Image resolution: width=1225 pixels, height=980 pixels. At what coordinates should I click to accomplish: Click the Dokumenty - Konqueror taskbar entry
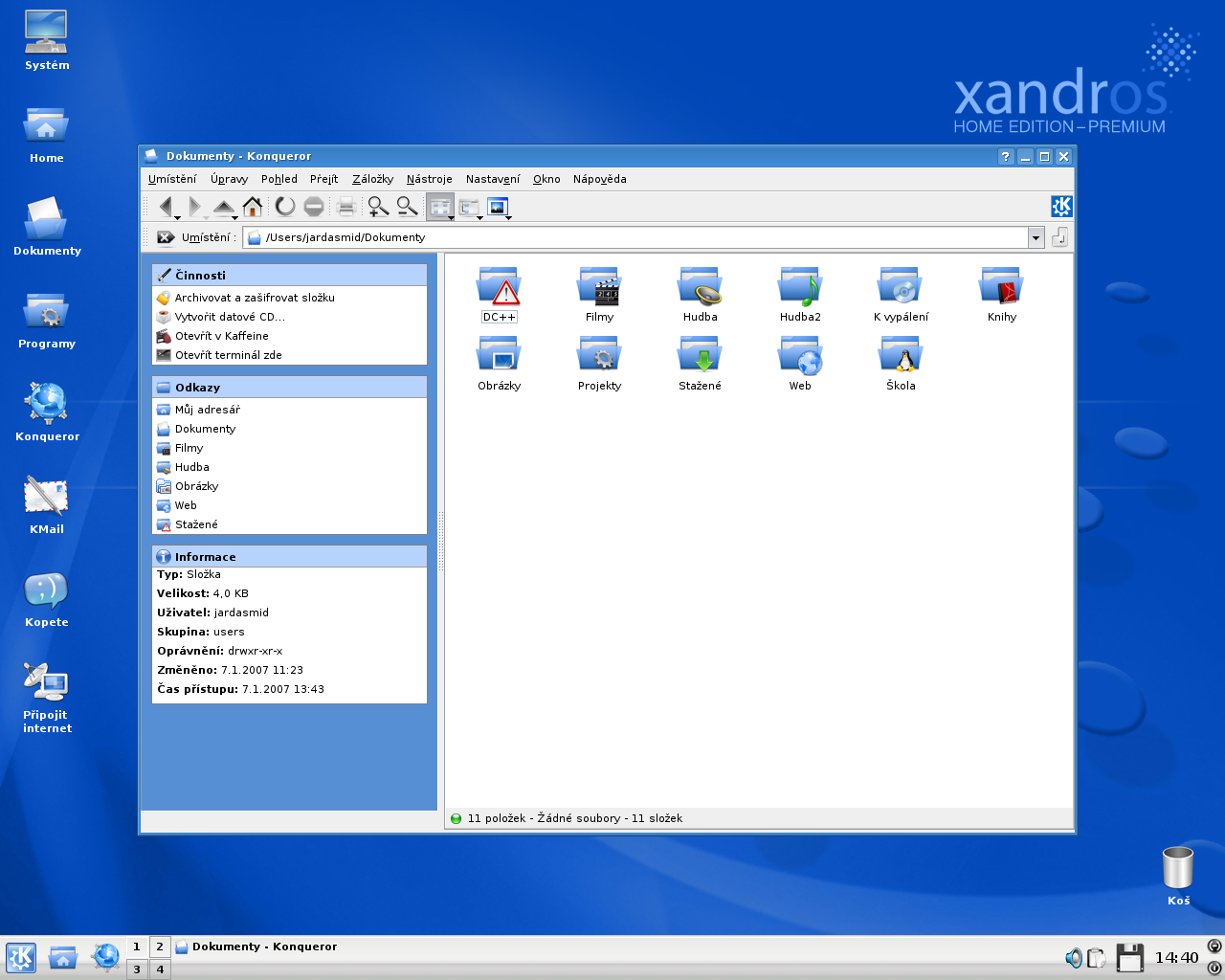point(256,947)
